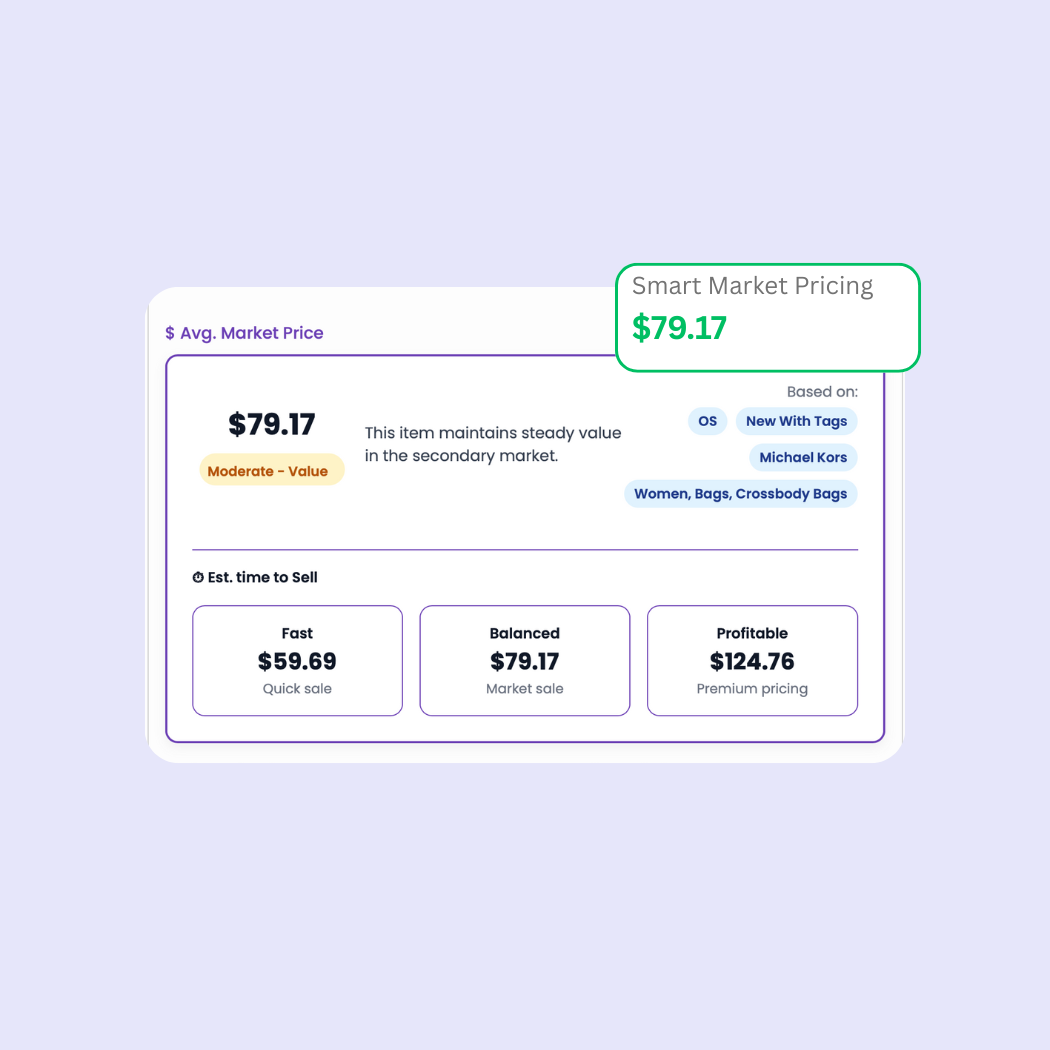Click the Quick sale caption under Fast
Viewport: 1050px width, 1050px height.
(x=297, y=688)
